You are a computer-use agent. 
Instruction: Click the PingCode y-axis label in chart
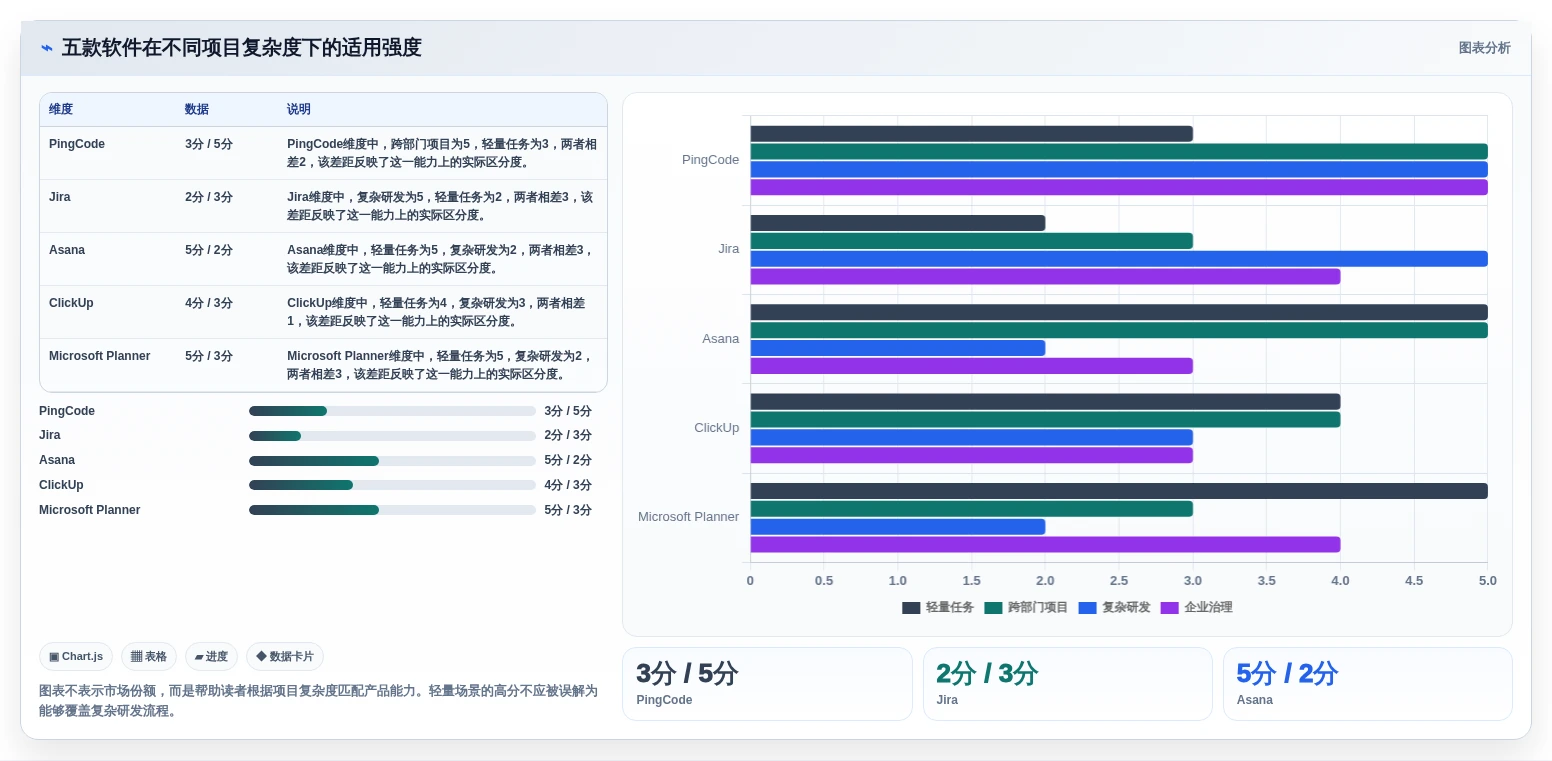tap(710, 160)
